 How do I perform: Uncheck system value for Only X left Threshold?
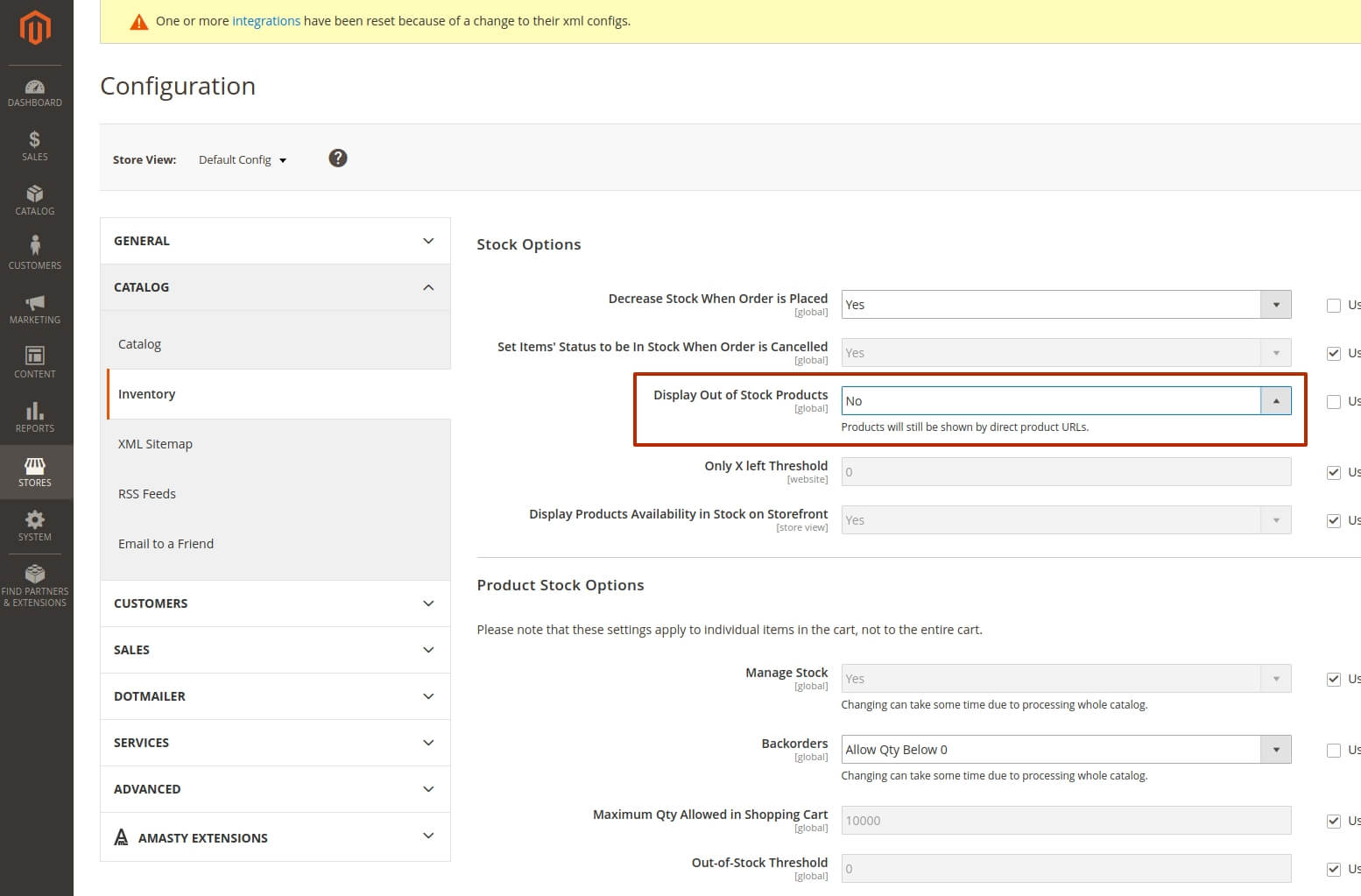(x=1334, y=473)
